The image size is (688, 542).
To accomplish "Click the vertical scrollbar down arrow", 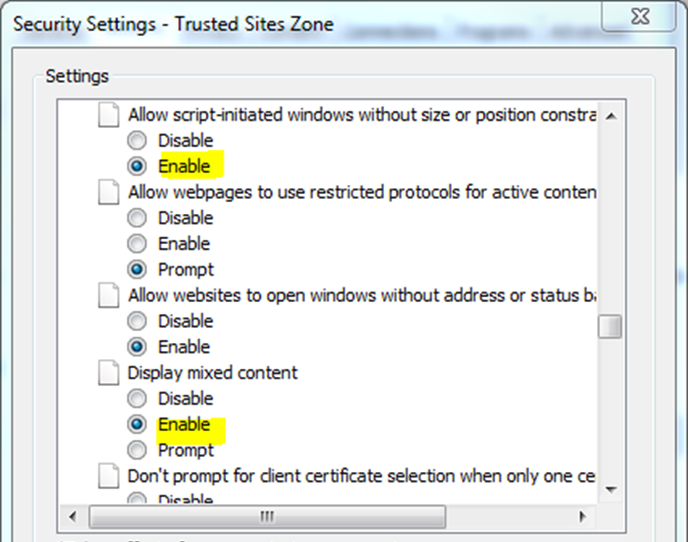I will (610, 489).
